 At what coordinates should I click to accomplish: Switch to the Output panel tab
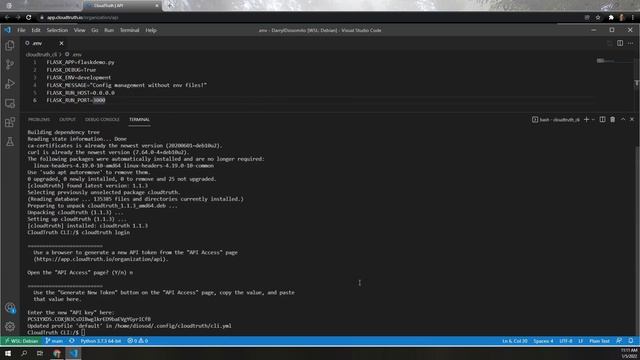67,120
